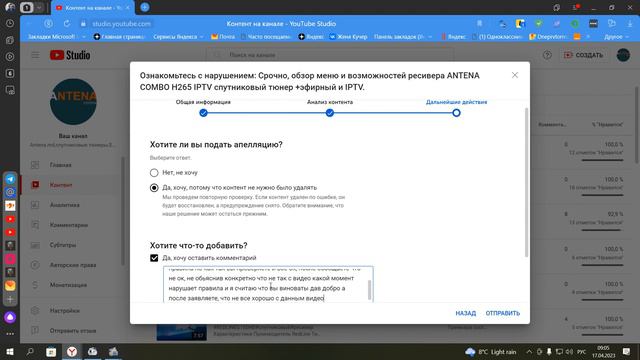Click the comment text area scrollbar
The image size is (640, 360).
click(x=370, y=290)
